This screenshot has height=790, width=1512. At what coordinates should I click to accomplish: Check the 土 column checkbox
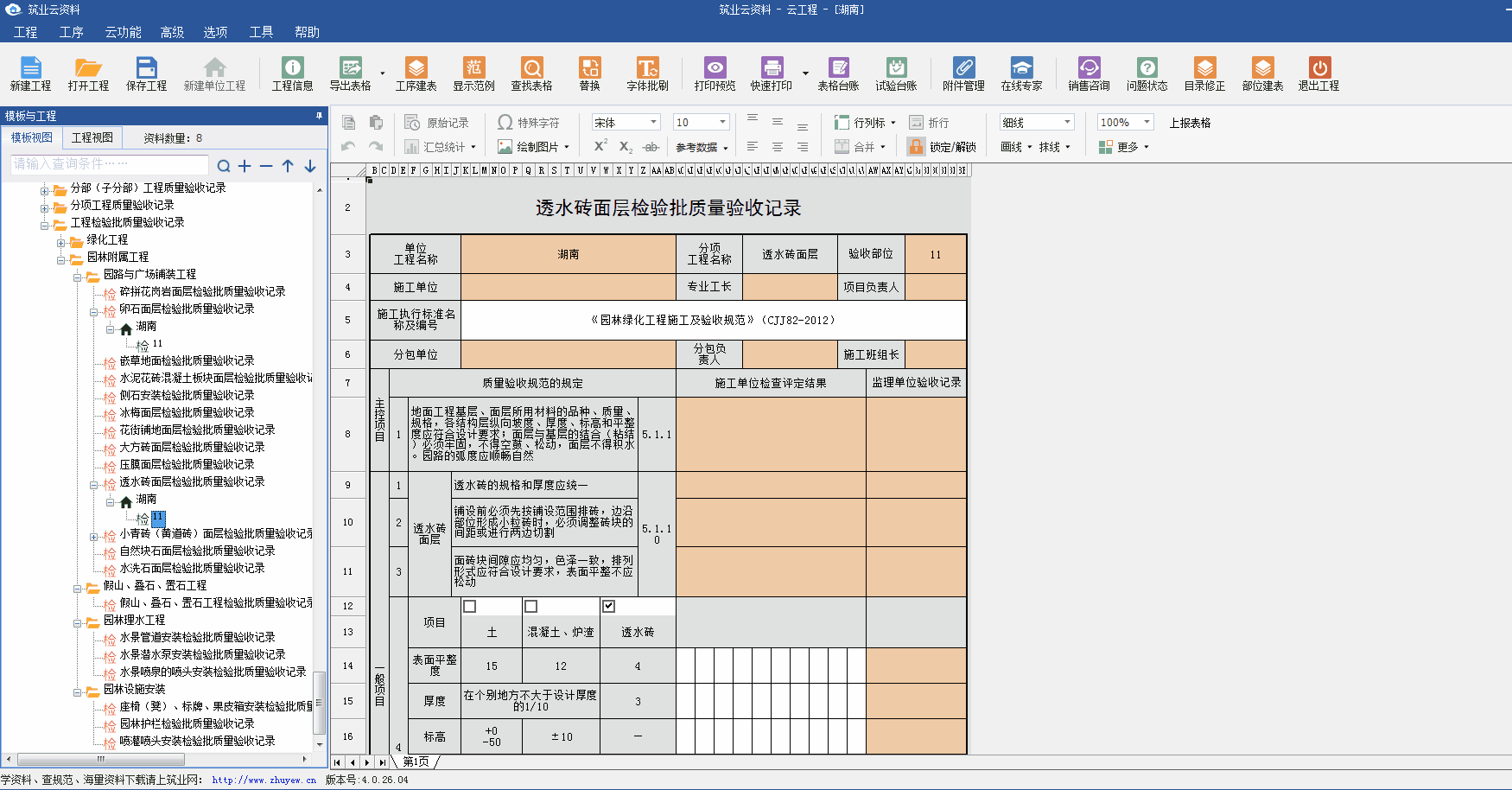coord(470,607)
